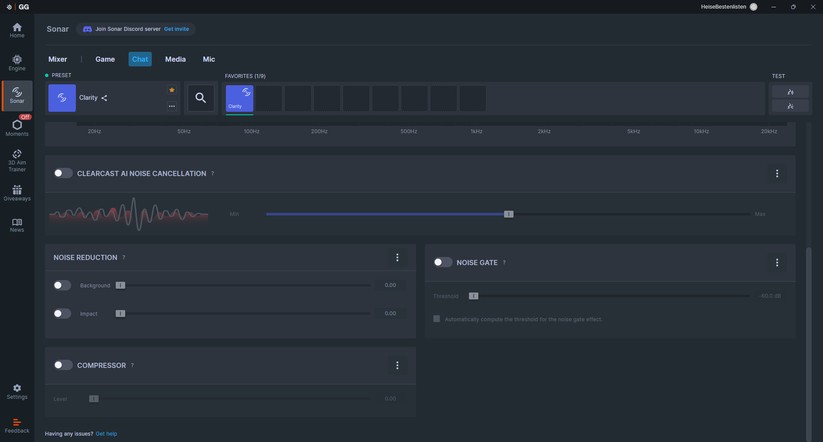Click the 20Hz frequency label
This screenshot has width=823, height=442.
(x=94, y=131)
